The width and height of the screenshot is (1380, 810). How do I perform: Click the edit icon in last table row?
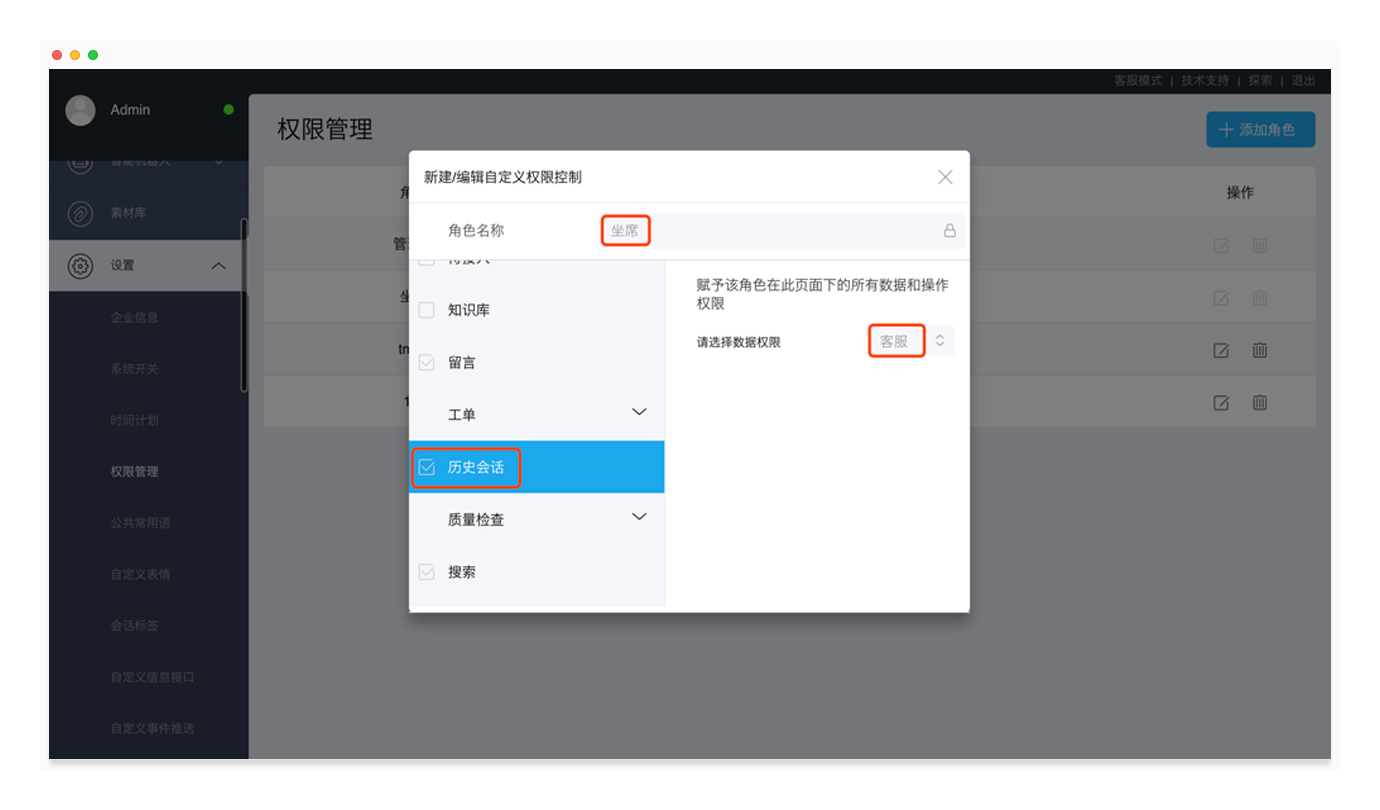(x=1220, y=403)
